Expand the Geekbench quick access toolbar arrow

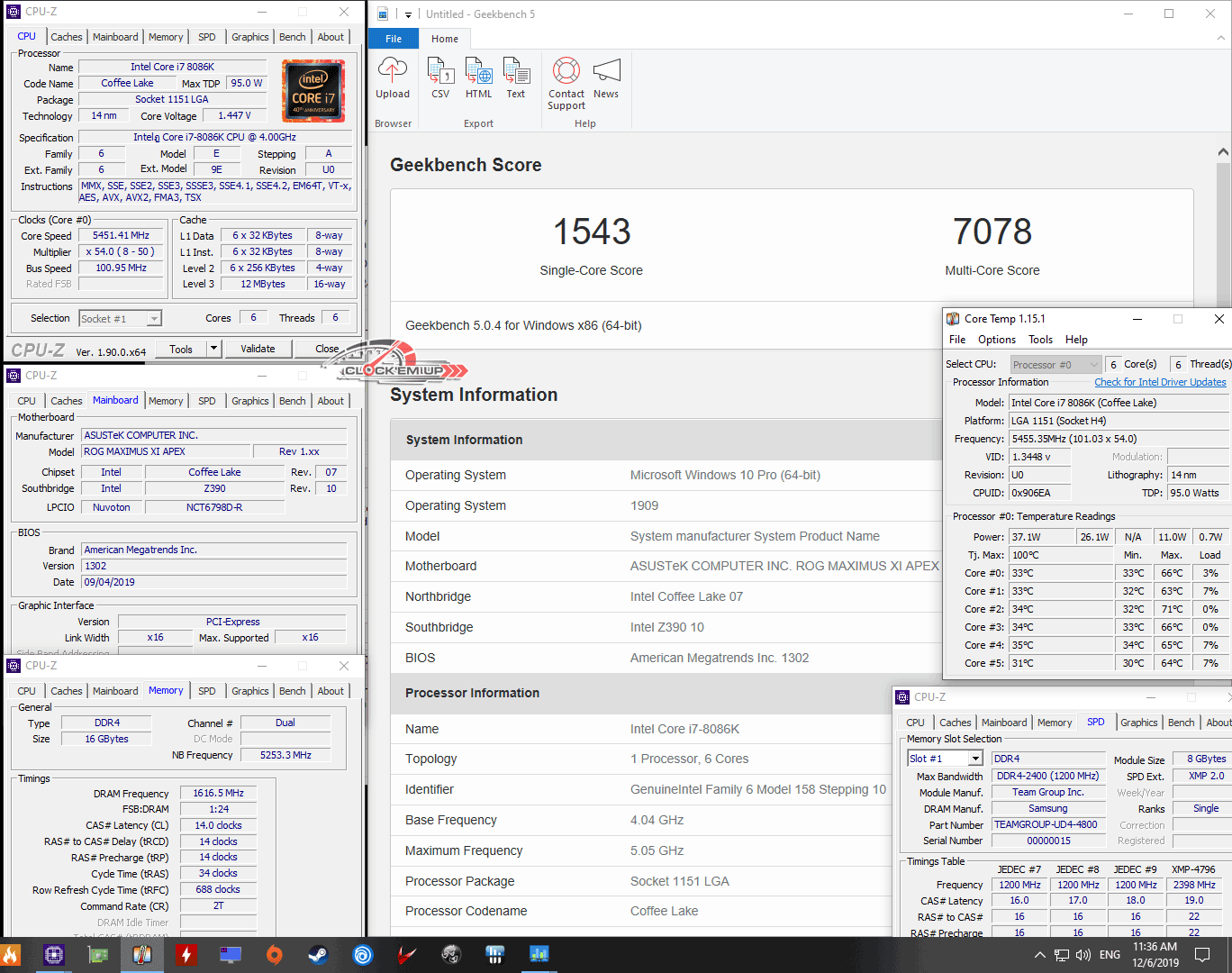pos(408,14)
